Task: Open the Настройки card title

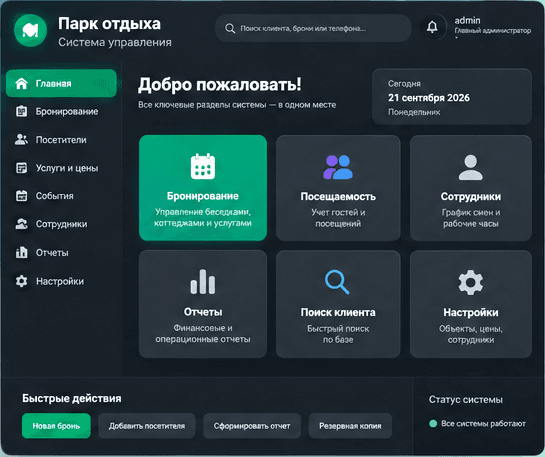Action: (471, 312)
